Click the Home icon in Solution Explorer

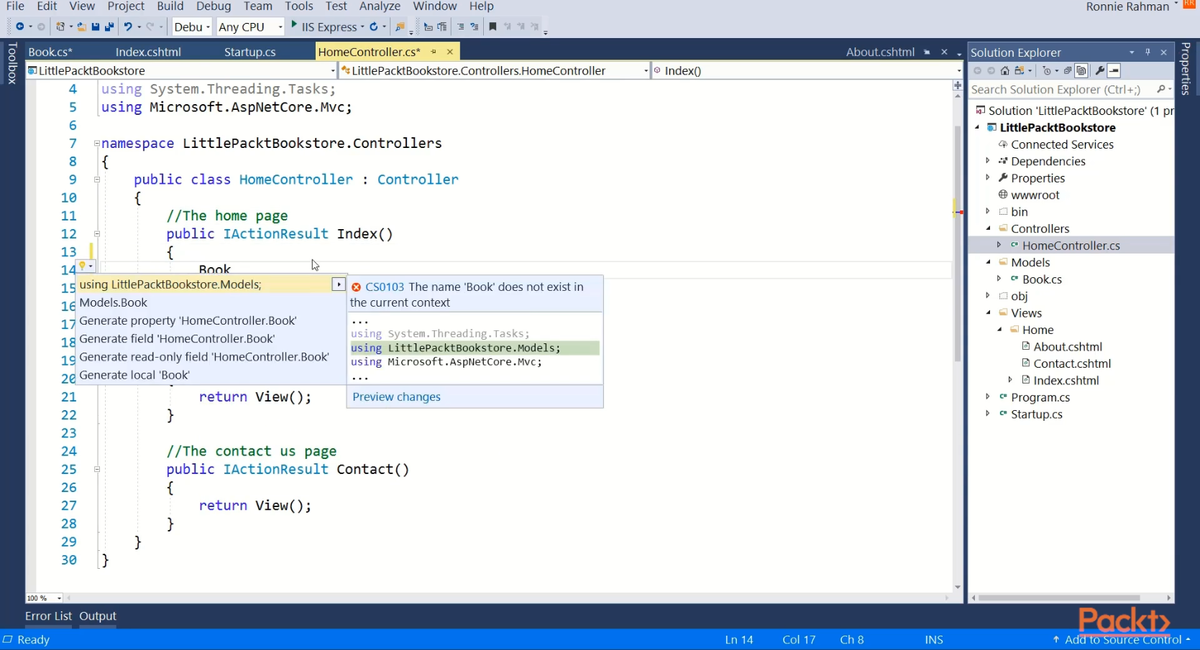tap(1005, 71)
